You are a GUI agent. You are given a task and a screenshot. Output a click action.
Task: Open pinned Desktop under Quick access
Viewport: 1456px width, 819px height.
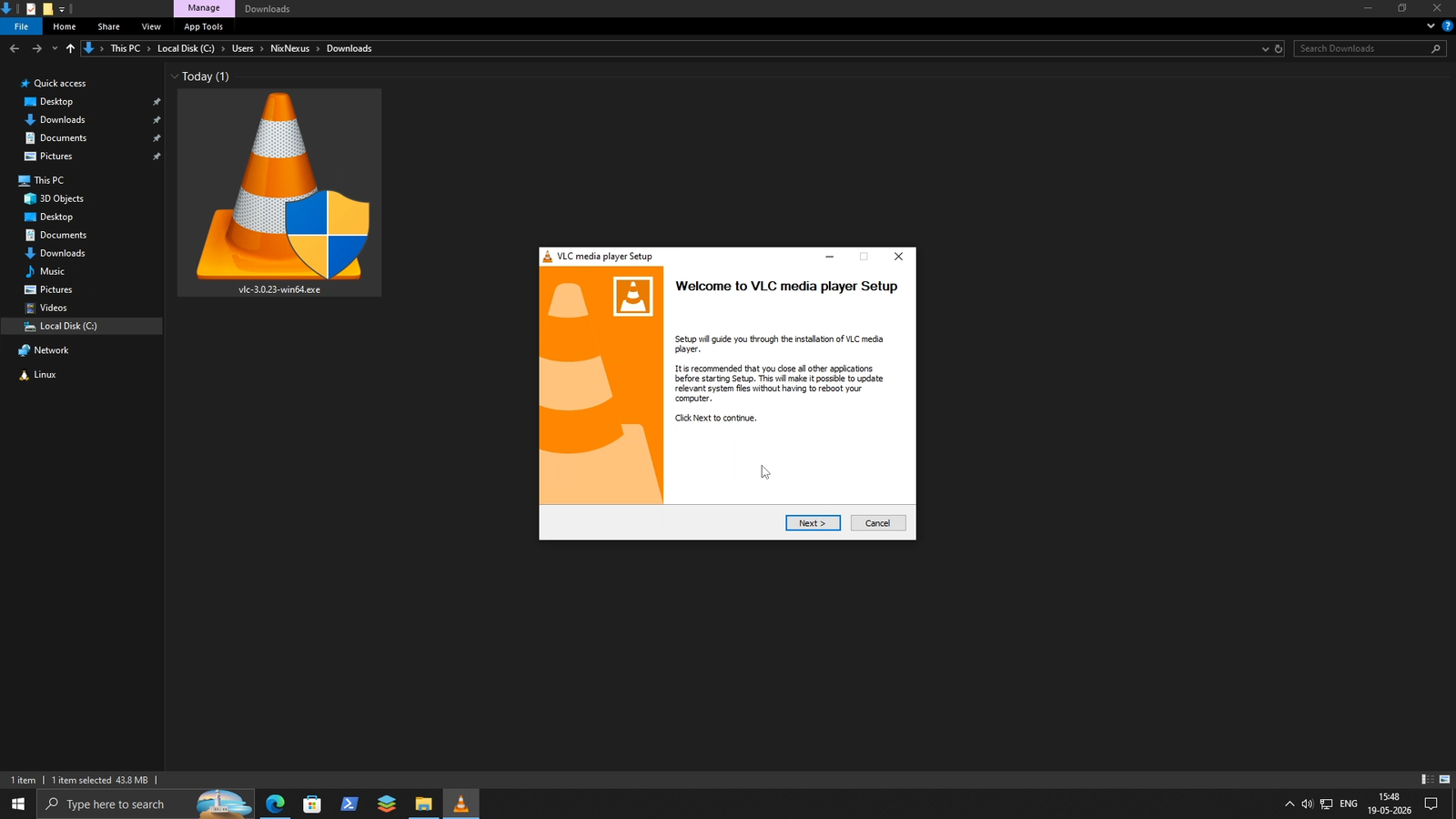[56, 101]
